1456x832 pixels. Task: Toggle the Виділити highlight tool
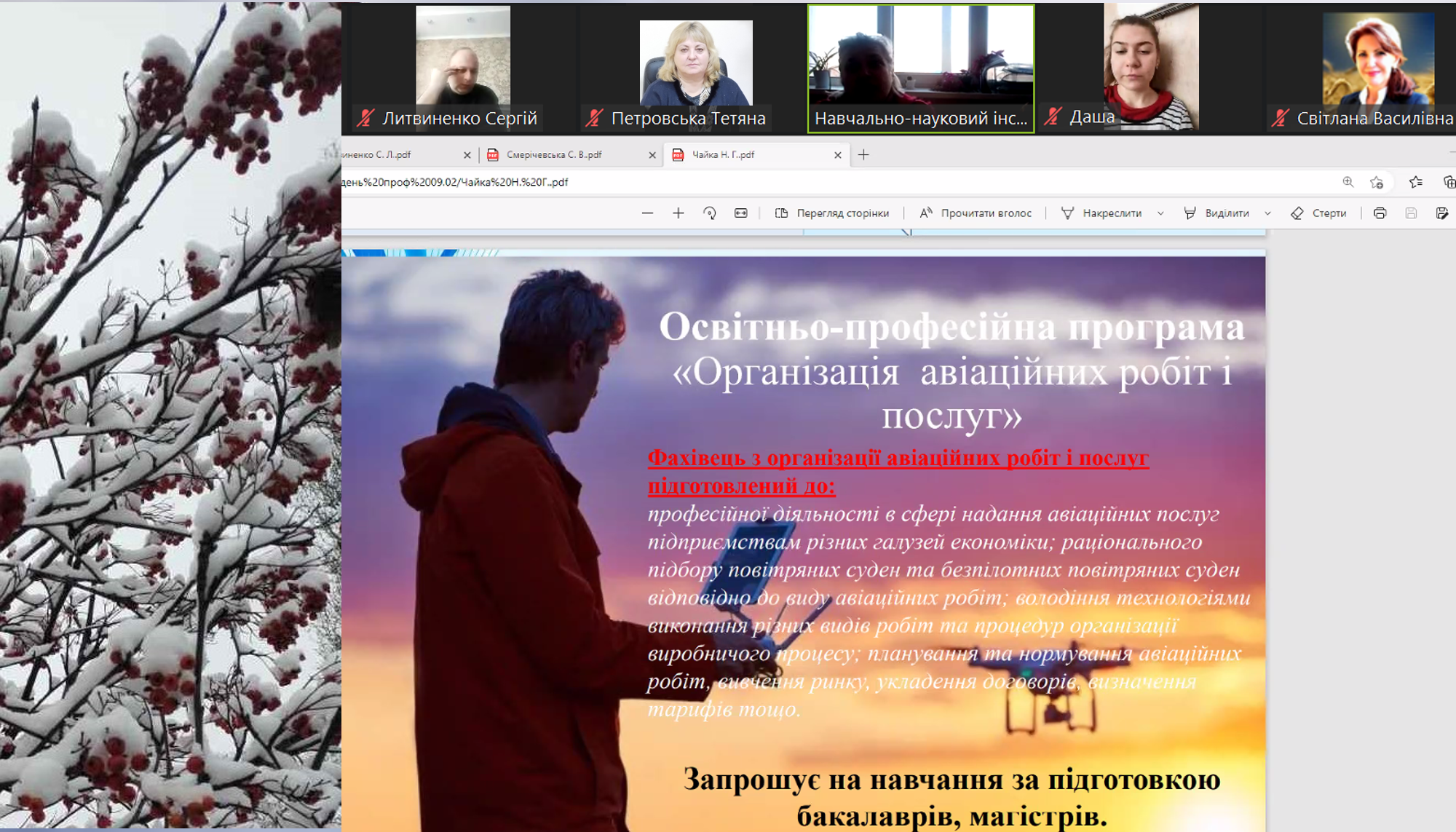coord(1216,213)
